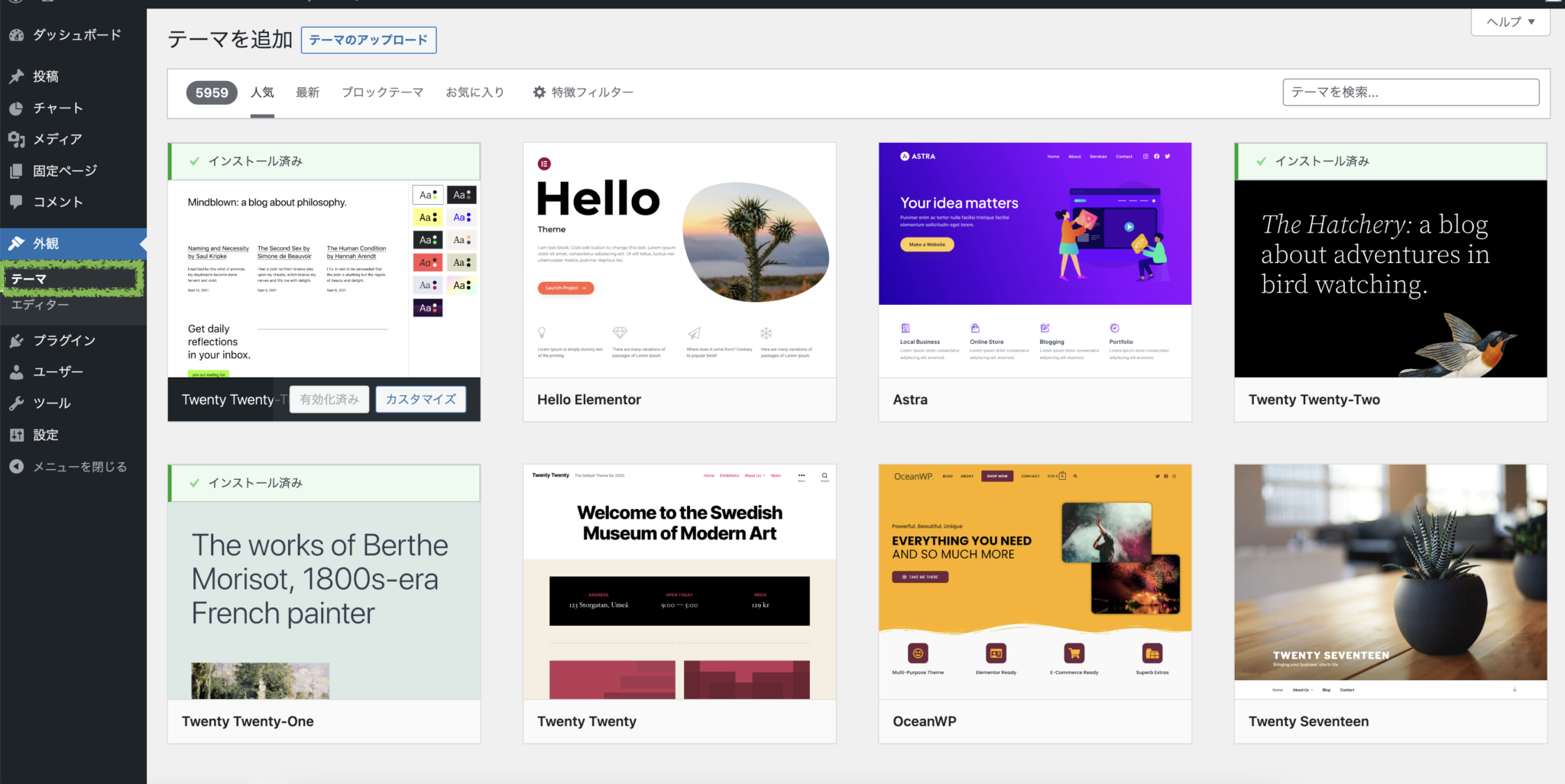This screenshot has width=1565, height=784.
Task: Click the Plugins plug icon
Action: (16, 341)
